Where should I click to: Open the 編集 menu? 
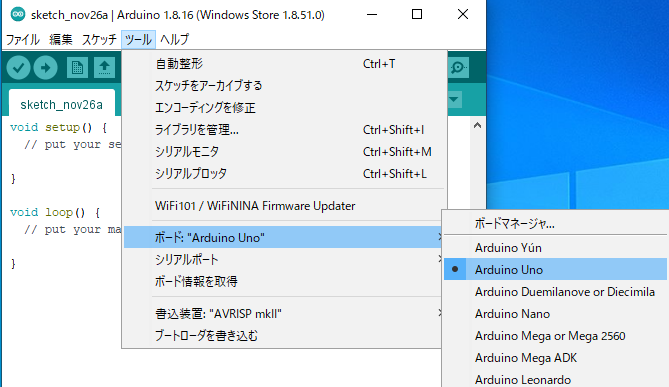[x=61, y=40]
